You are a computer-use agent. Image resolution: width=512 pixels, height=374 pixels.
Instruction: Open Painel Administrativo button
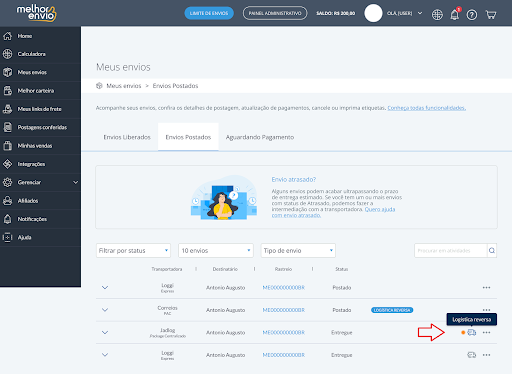(275, 13)
